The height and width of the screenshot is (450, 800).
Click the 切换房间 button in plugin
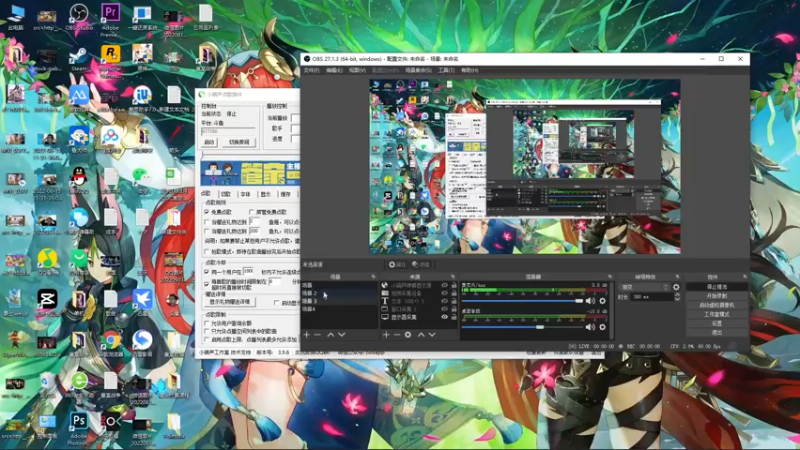click(239, 142)
